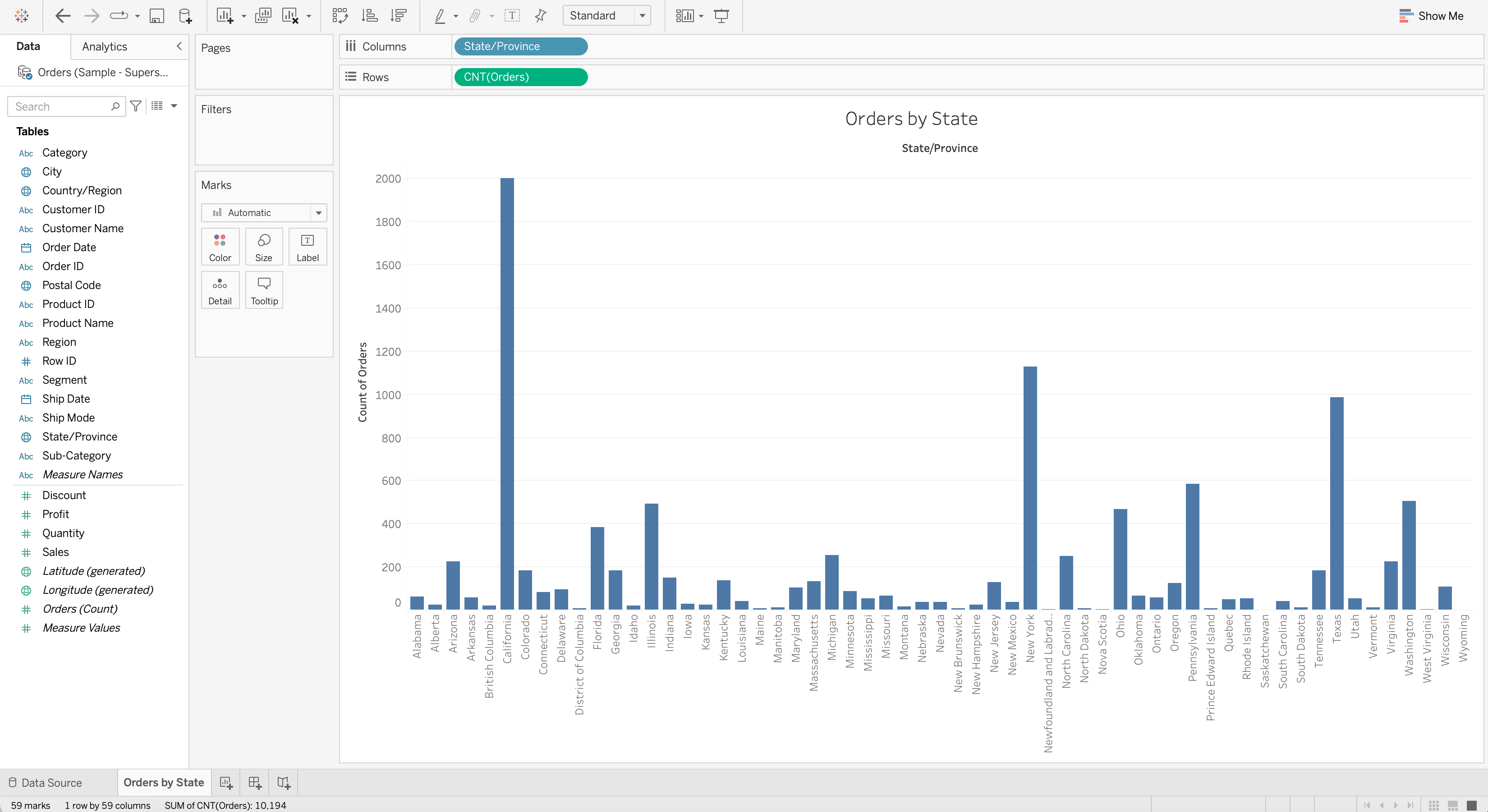This screenshot has height=812, width=1488.
Task: Create a new dashboard
Action: [255, 783]
